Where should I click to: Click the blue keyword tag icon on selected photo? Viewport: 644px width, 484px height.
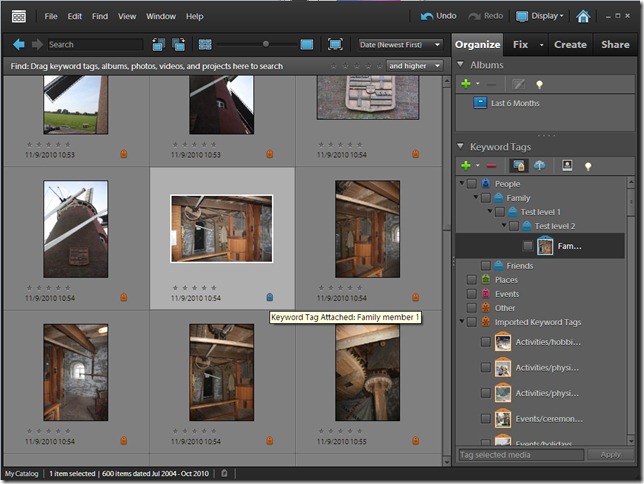pos(269,297)
